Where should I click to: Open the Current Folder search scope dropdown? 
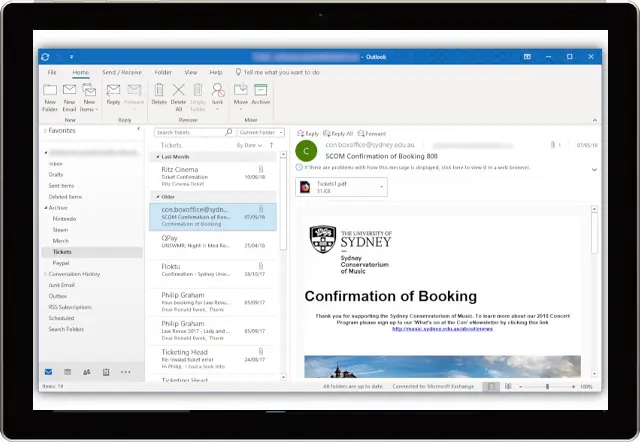point(260,132)
